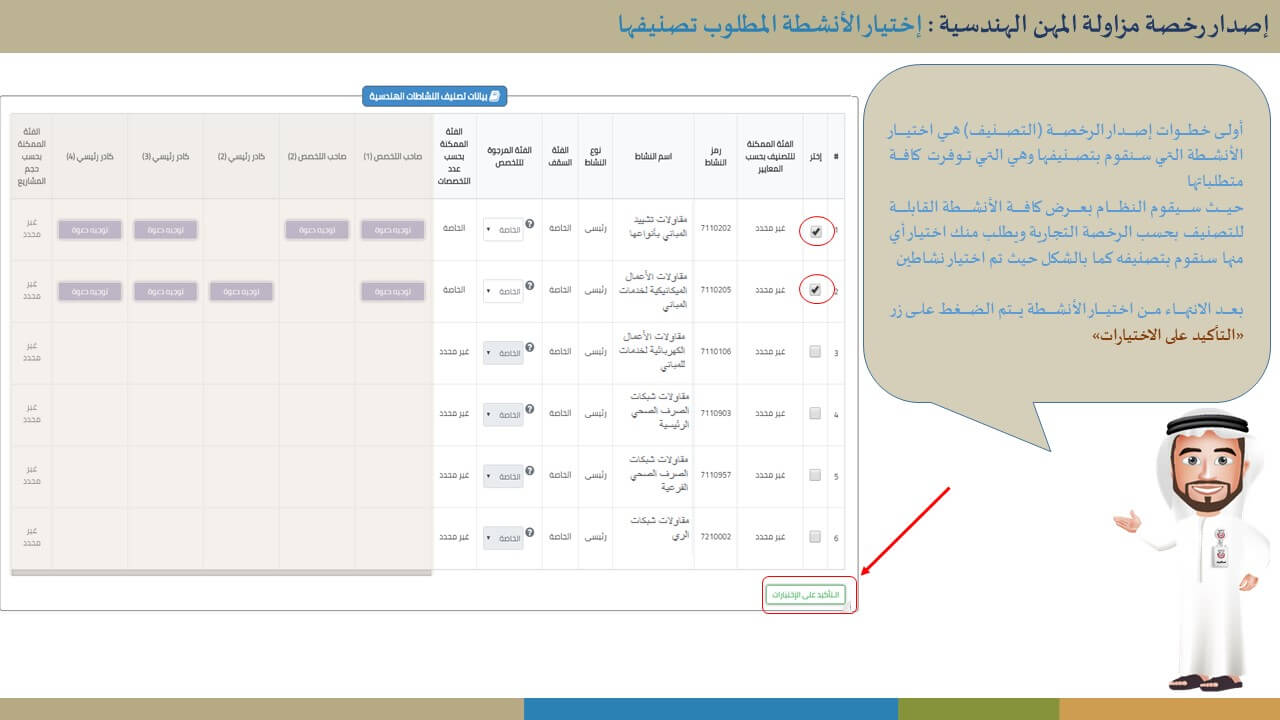Click the help question-mark icon in row 1
This screenshot has width=1280, height=720.
529,223
